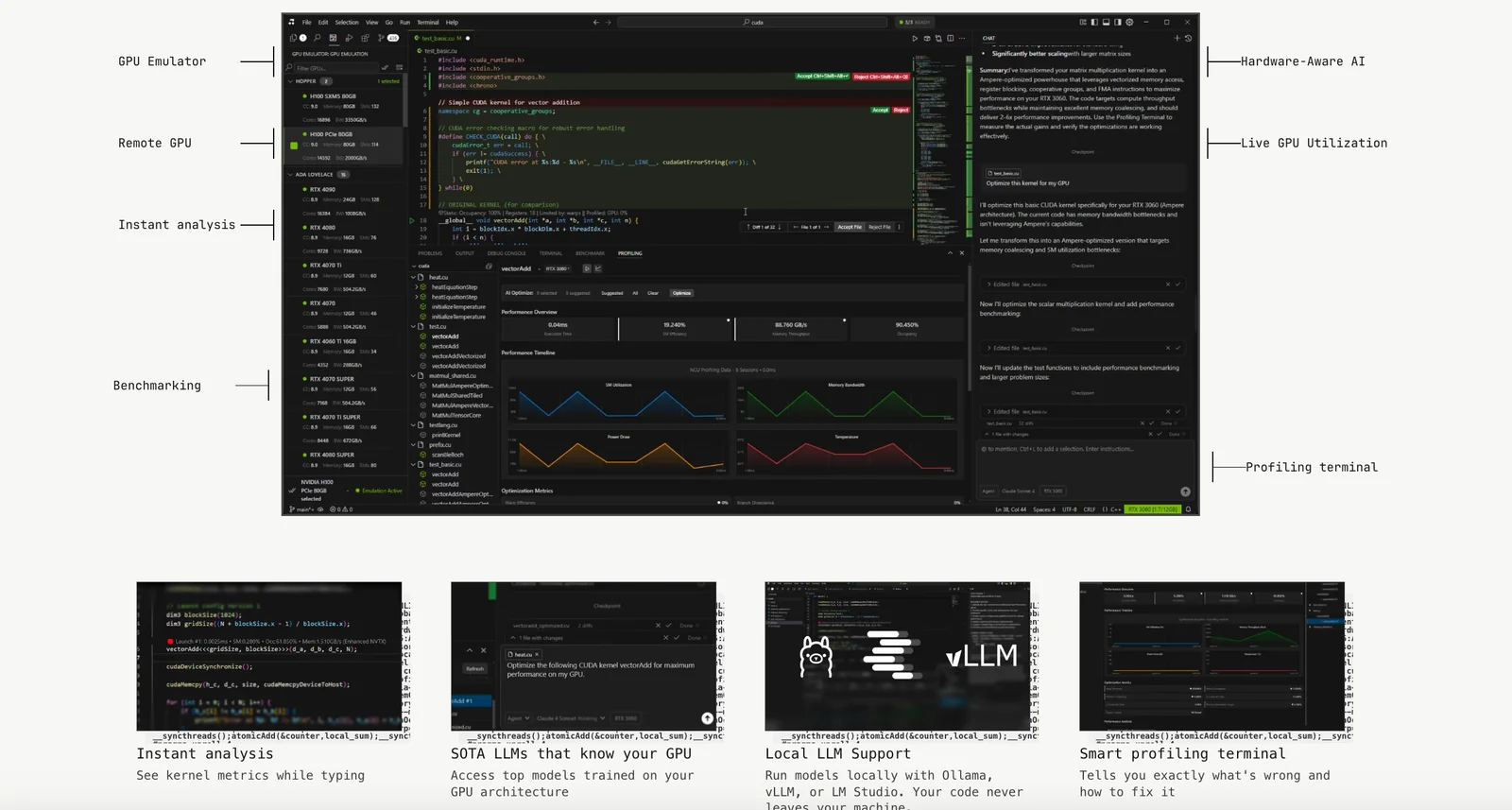Open the Extensions icon in the activity bar
This screenshot has width=1512, height=810.
[365, 38]
